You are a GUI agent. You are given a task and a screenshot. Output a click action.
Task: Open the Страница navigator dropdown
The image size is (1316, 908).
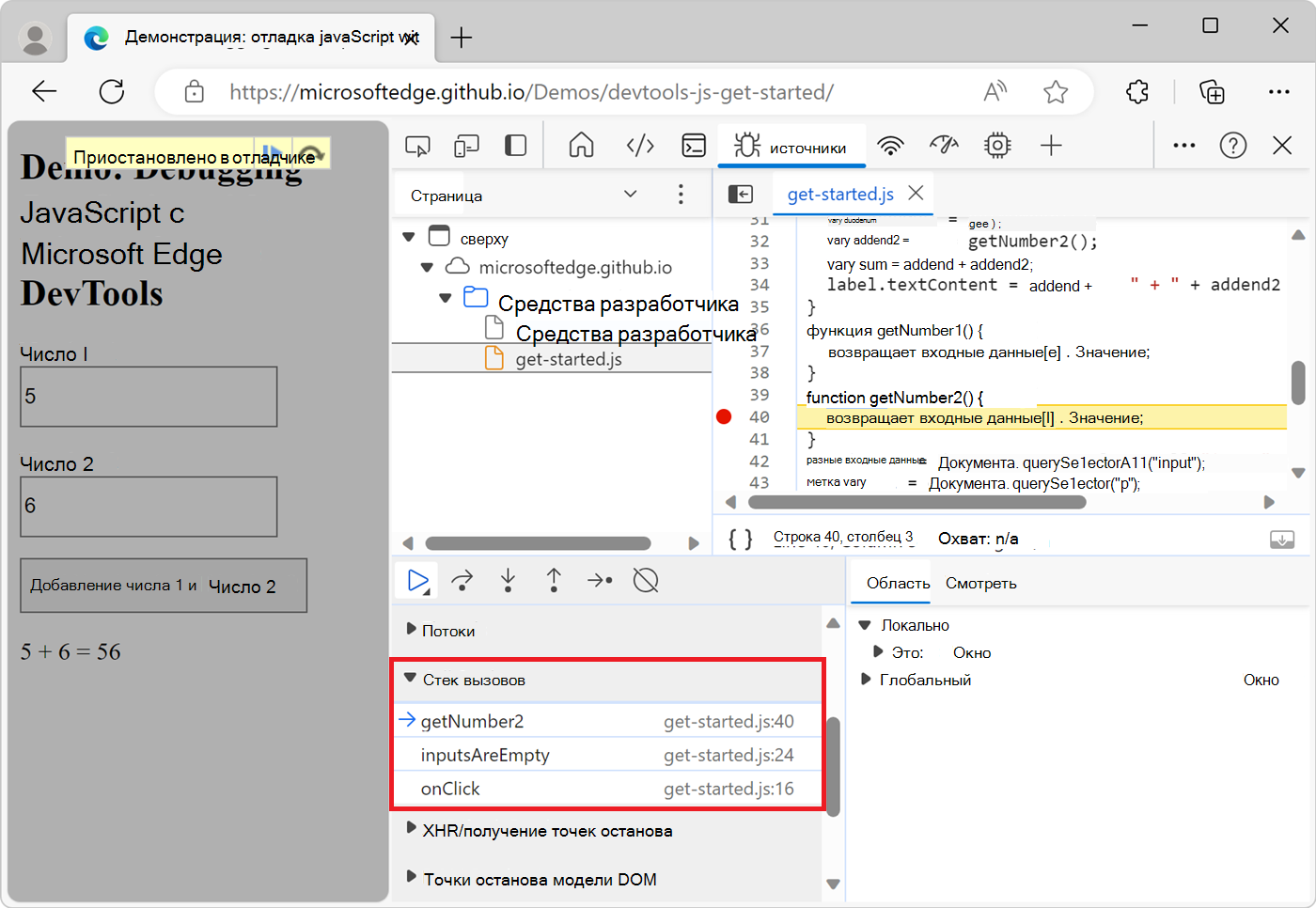[x=631, y=195]
